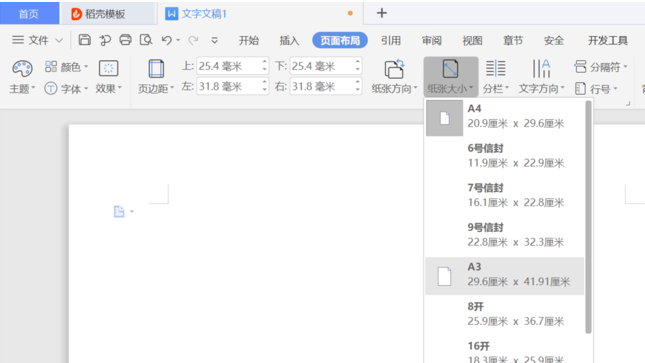645x363 pixels.
Task: Switch to the 开发工具 ribbon tab
Action: (608, 40)
